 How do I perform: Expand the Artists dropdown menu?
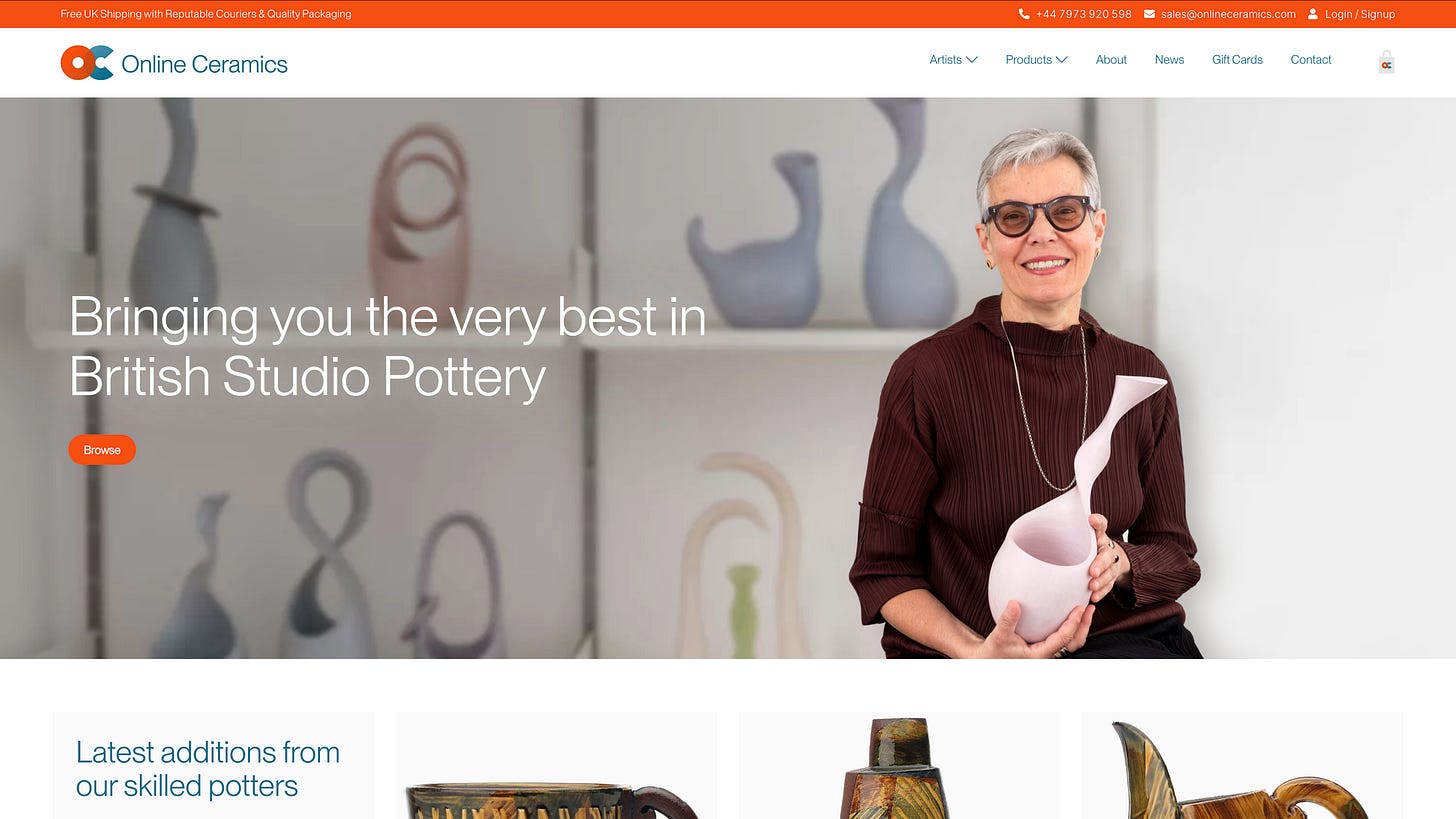[953, 60]
